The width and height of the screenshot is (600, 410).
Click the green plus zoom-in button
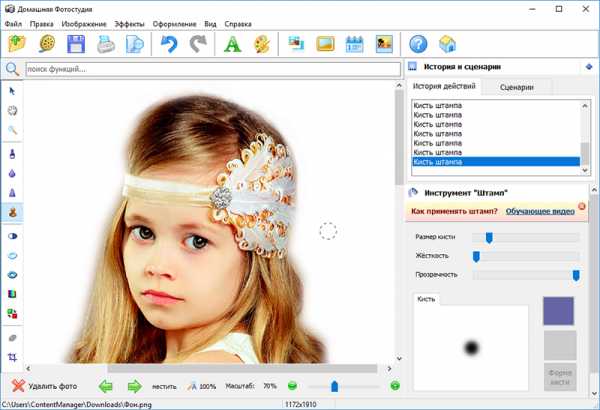394,385
